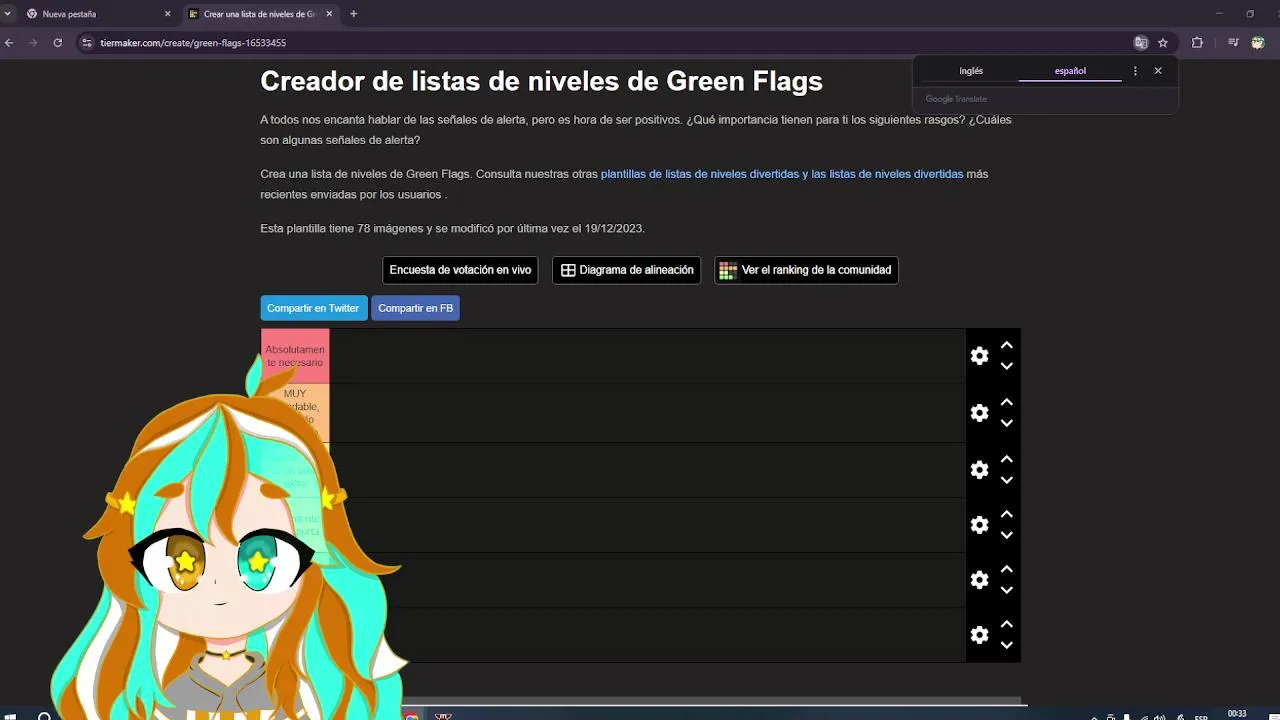The image size is (1280, 720).
Task: Go back with browser back arrow
Action: click(x=9, y=43)
